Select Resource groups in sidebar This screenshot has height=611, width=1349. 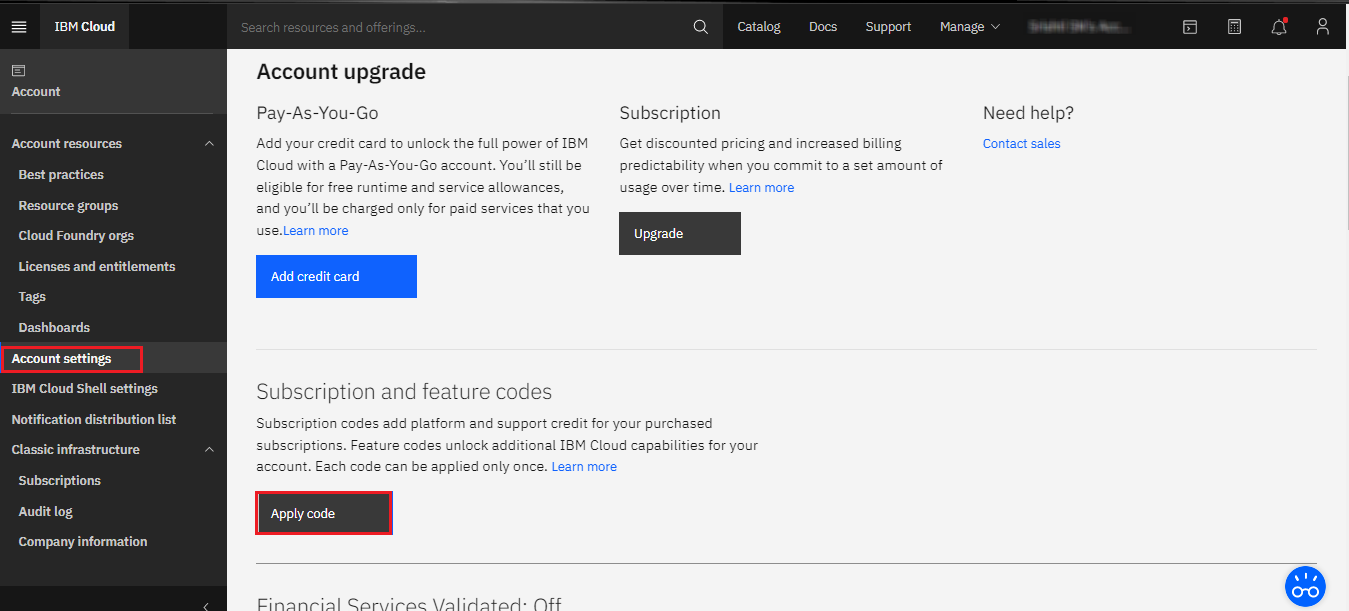pyautogui.click(x=68, y=205)
